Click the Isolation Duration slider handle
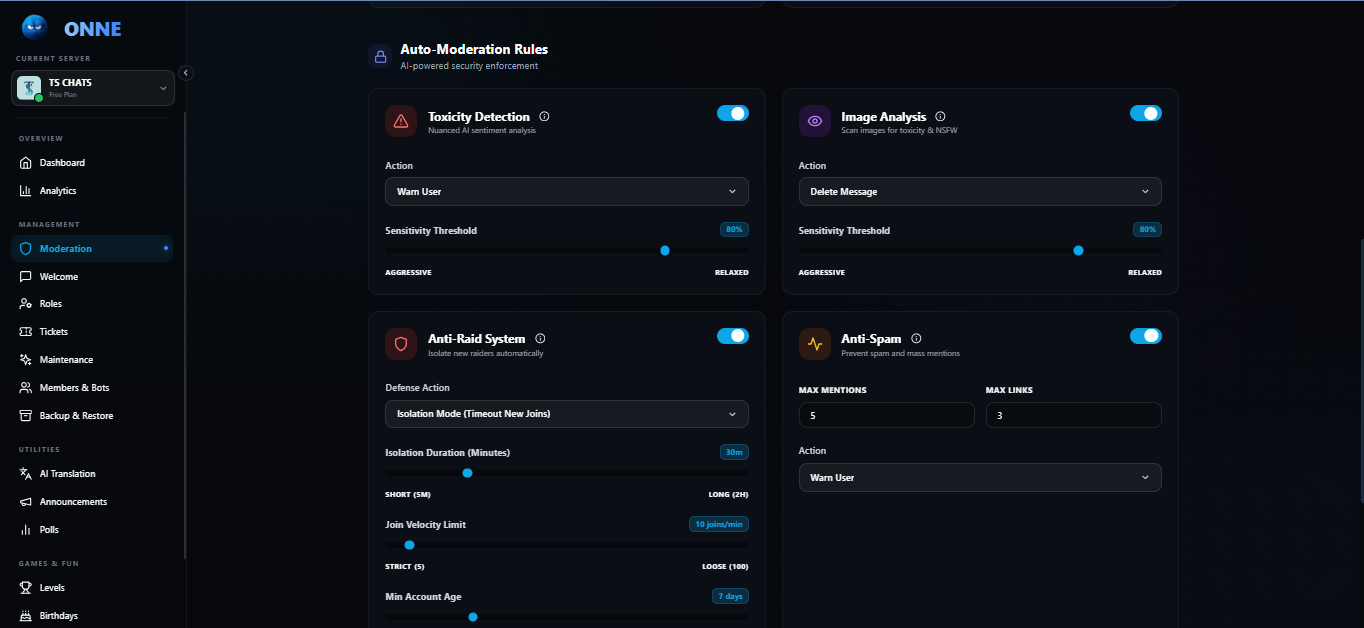This screenshot has height=628, width=1364. pyautogui.click(x=467, y=473)
